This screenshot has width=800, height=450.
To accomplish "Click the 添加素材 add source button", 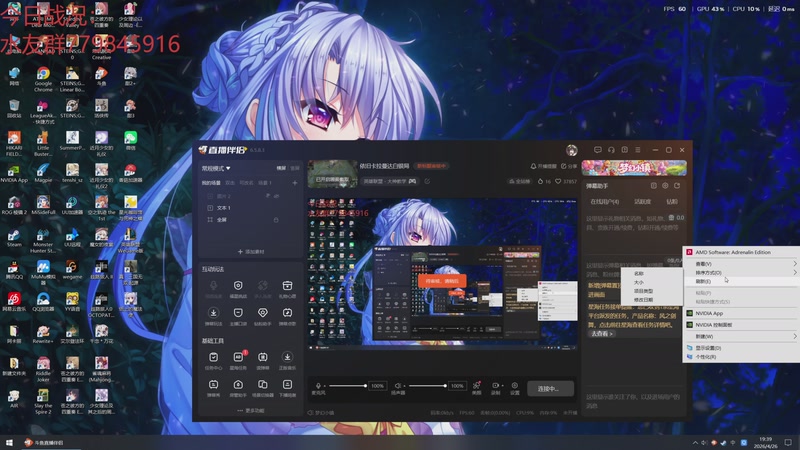I will [251, 252].
